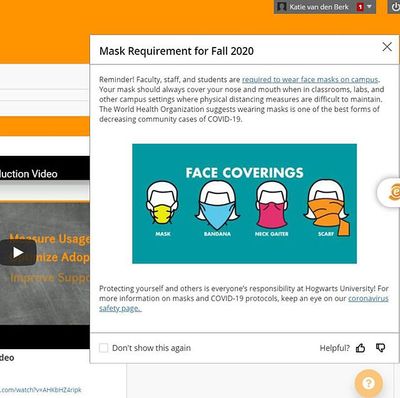Click the yellow mask figure

tap(163, 208)
